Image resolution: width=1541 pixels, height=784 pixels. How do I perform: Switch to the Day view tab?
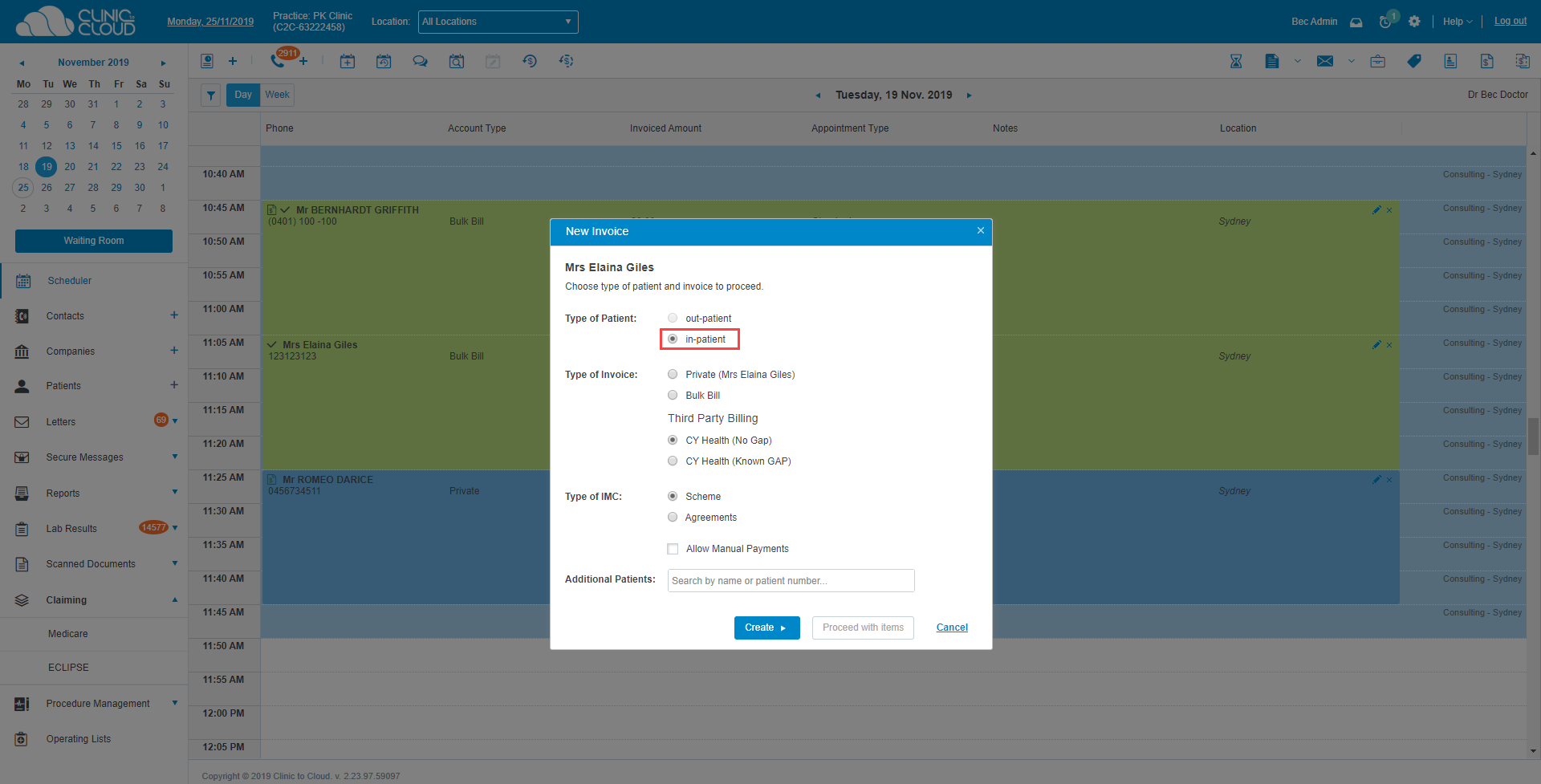243,95
